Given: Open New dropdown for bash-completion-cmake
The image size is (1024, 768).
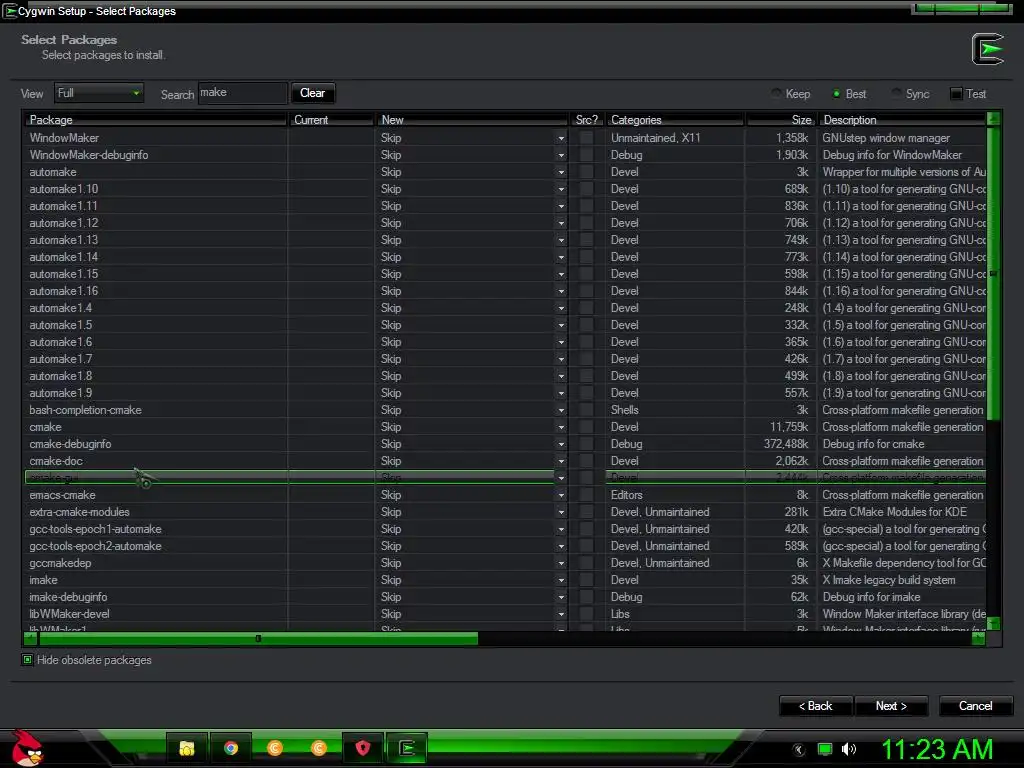Looking at the screenshot, I should 561,410.
